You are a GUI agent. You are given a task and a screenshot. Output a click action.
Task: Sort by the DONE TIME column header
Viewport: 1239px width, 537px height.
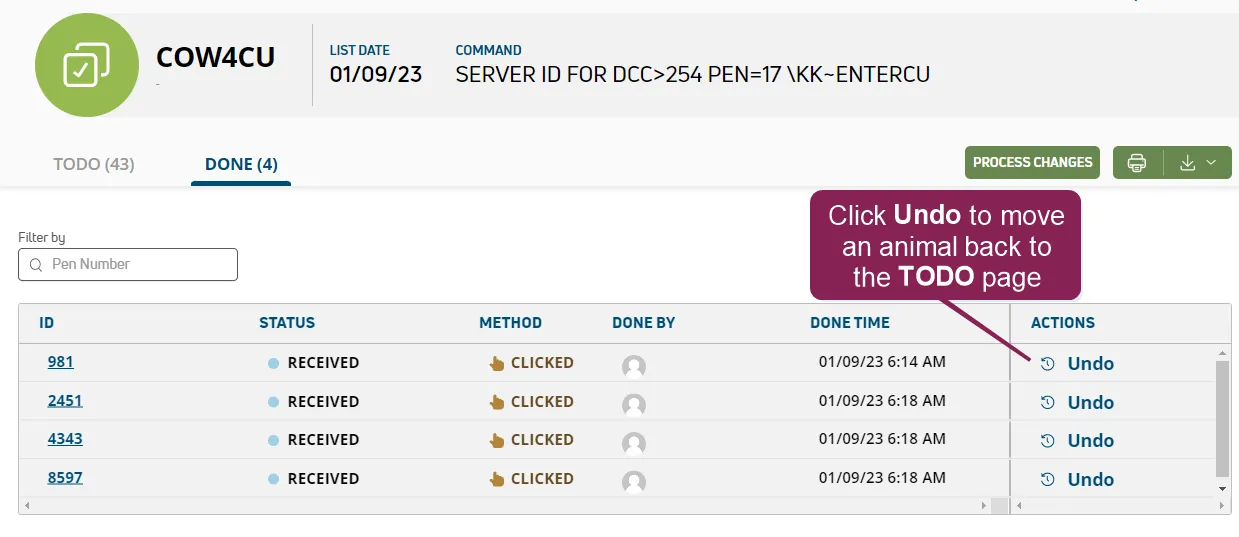850,323
